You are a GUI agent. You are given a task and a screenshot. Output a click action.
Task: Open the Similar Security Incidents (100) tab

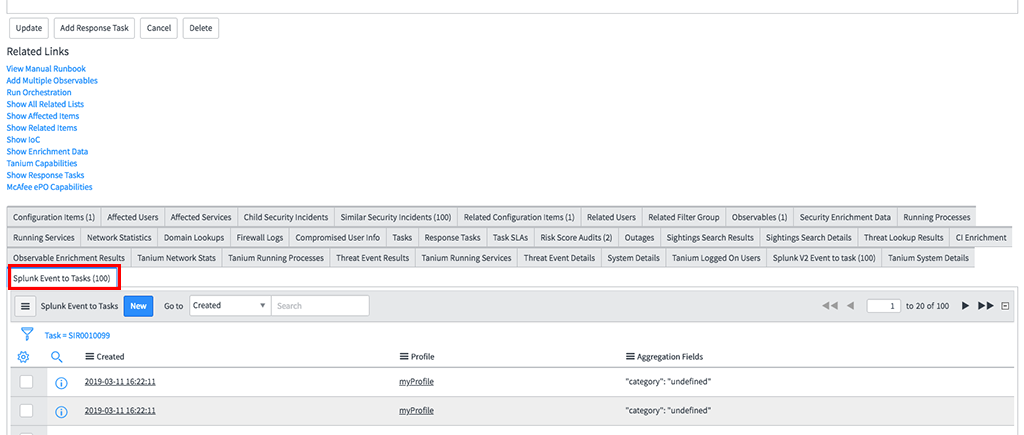396,217
